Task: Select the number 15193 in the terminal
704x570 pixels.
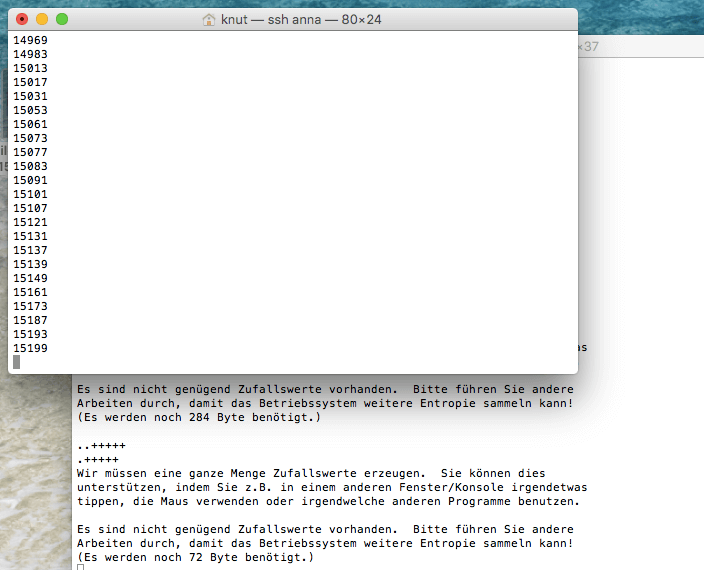Action: 30,334
